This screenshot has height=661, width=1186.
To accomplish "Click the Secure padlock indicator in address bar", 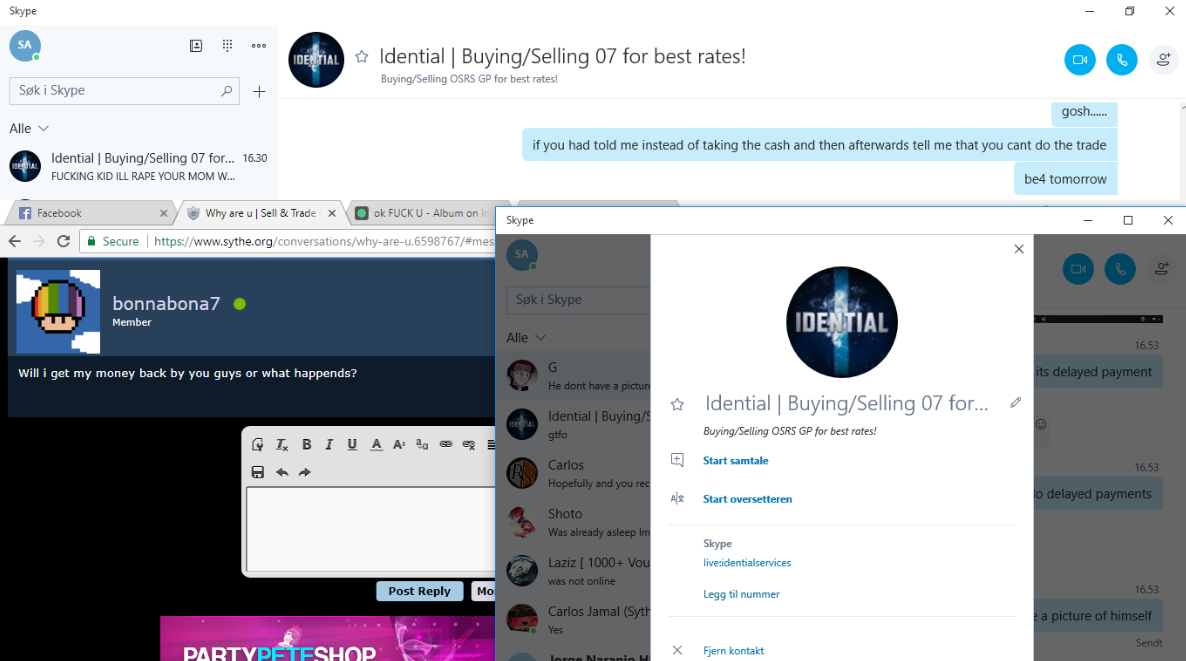I will pos(113,241).
